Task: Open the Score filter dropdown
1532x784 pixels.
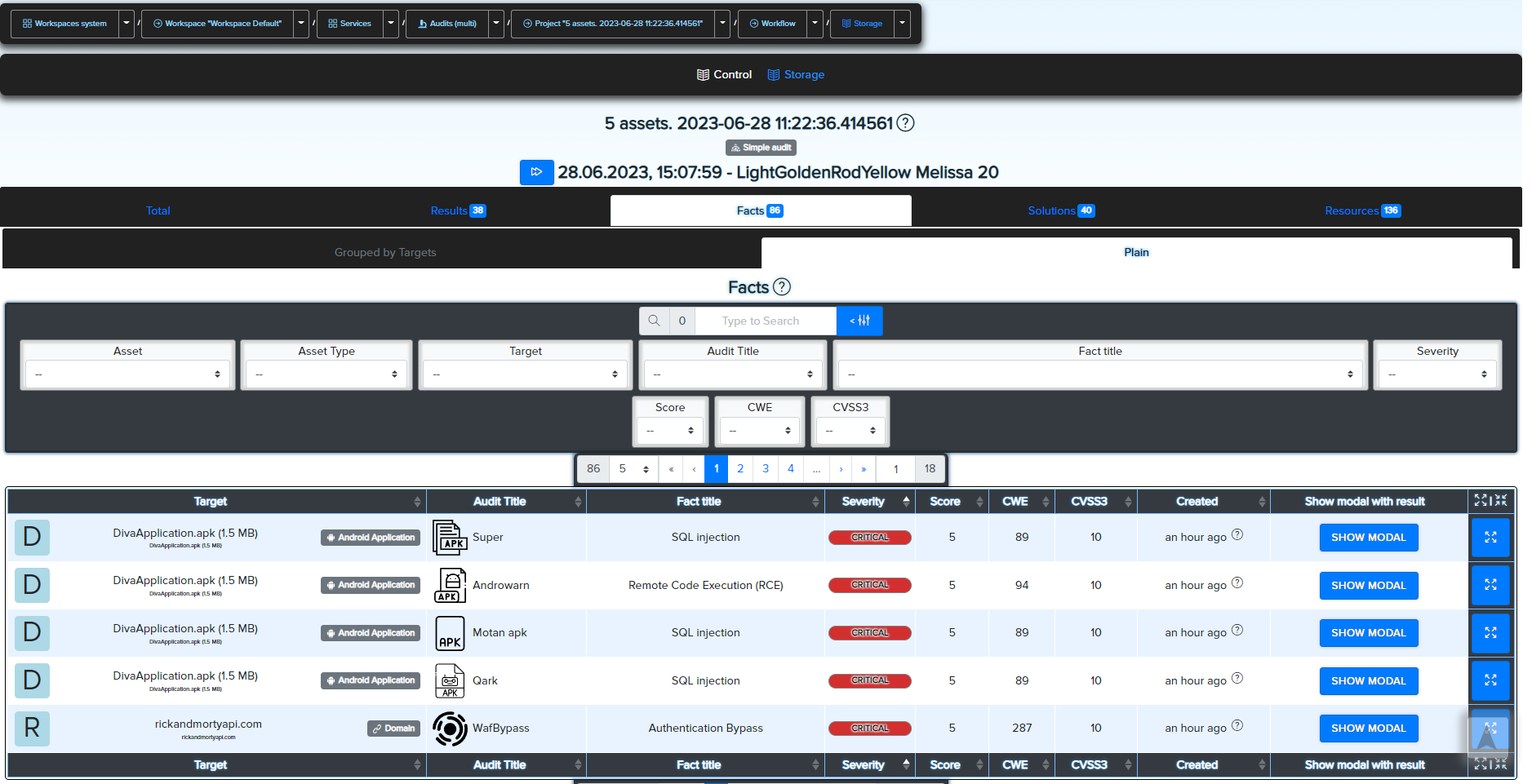Action: pyautogui.click(x=670, y=430)
